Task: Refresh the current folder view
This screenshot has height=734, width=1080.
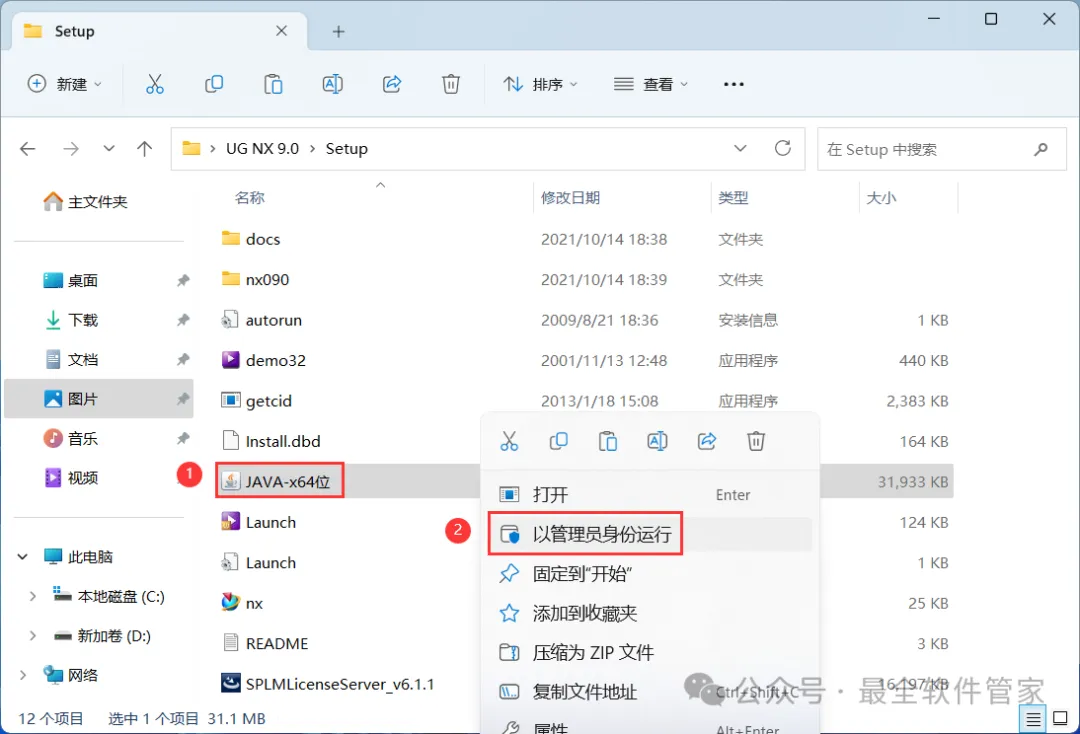Action: [782, 148]
